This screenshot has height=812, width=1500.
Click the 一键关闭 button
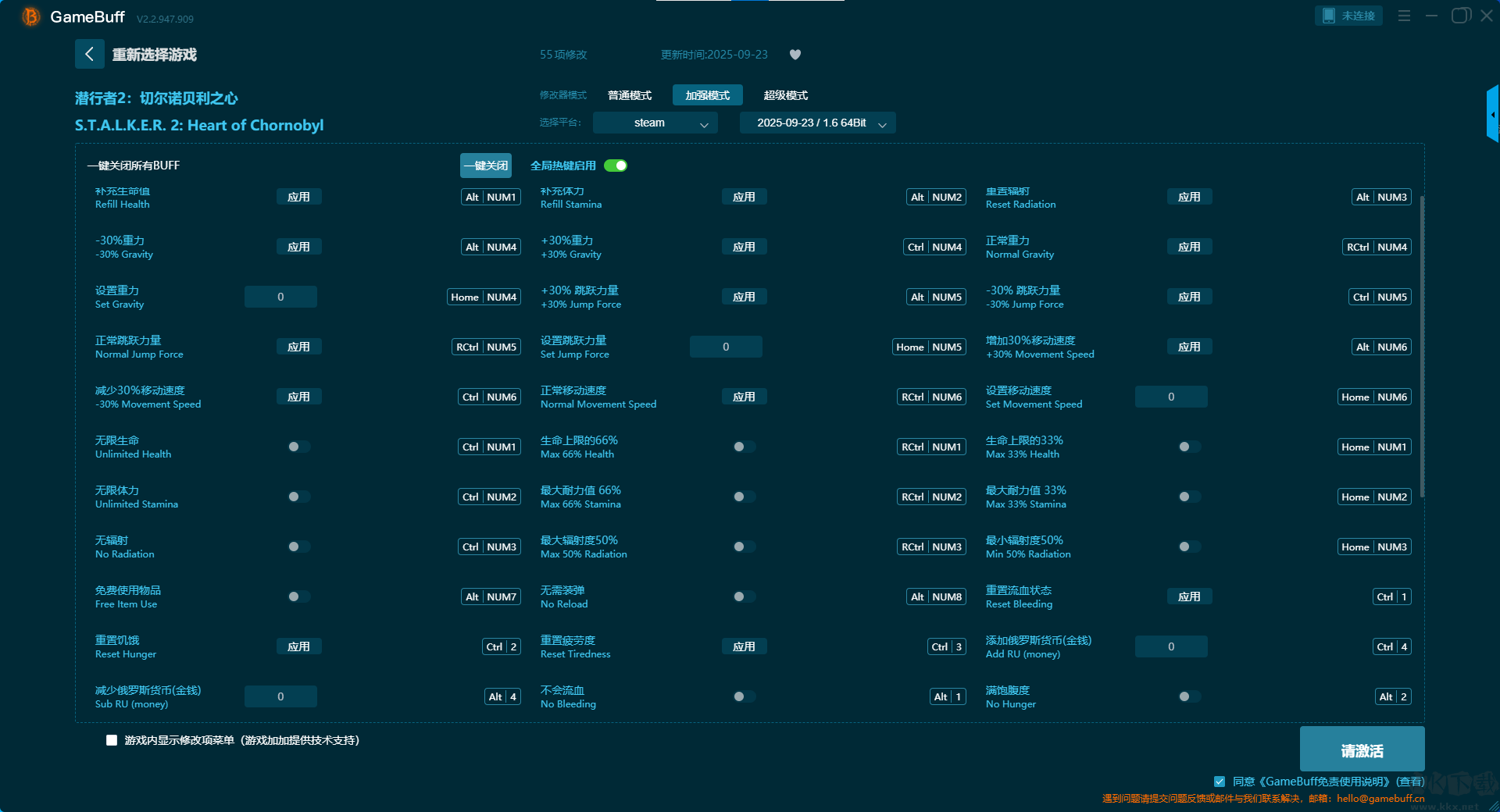tap(486, 166)
